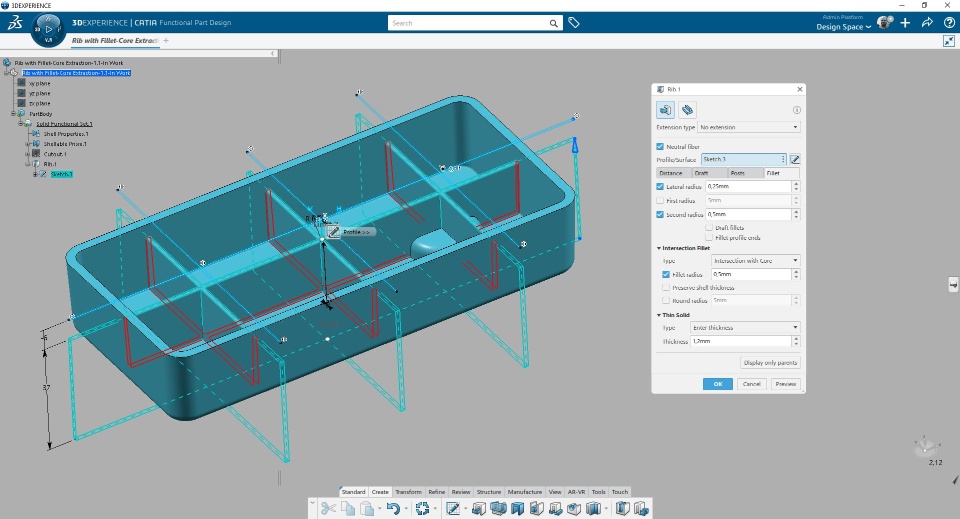Click the Display only parents button

tap(770, 363)
